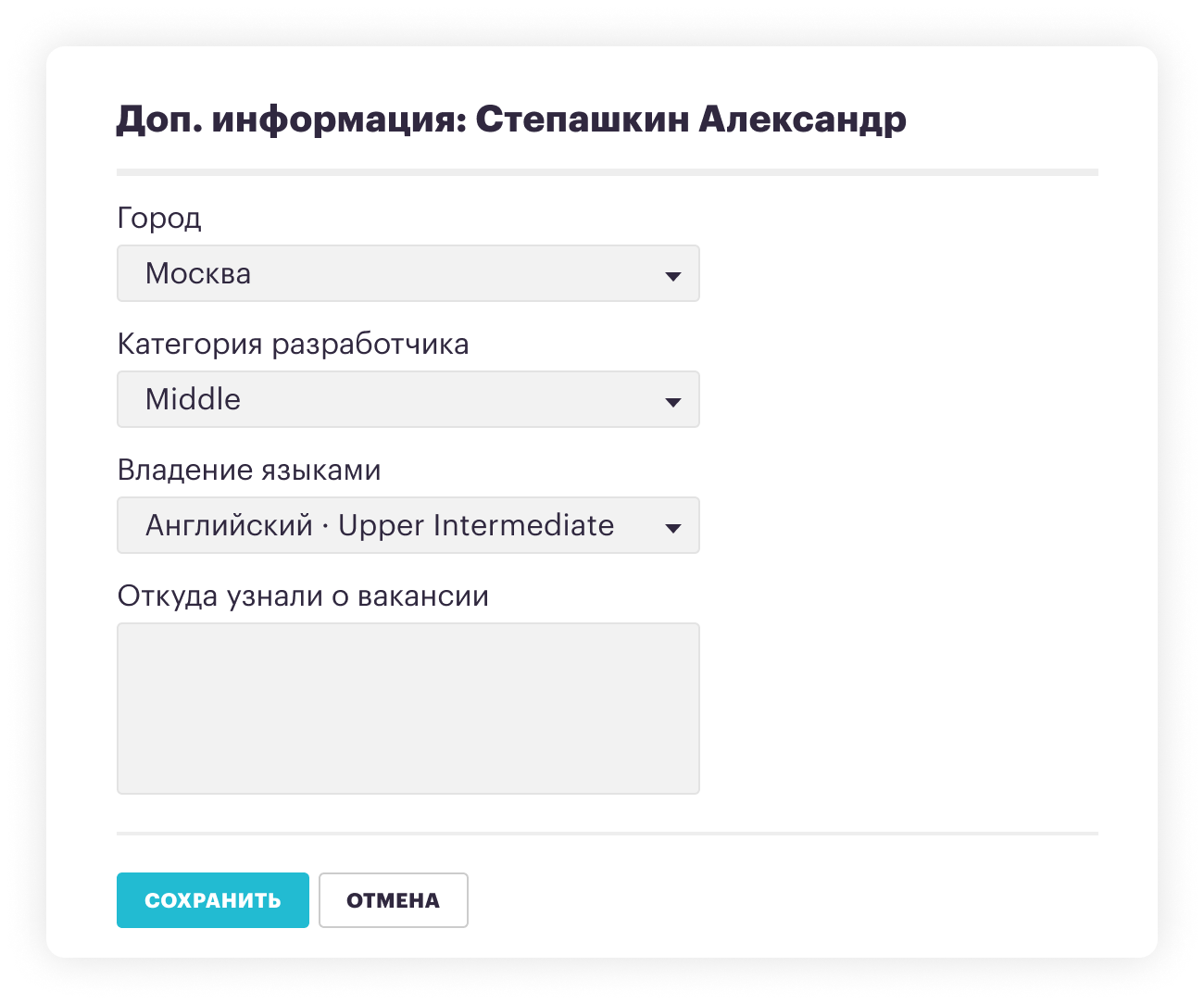Cancel the form using ОТМЕНА
The height and width of the screenshot is (1004, 1204).
click(x=393, y=899)
